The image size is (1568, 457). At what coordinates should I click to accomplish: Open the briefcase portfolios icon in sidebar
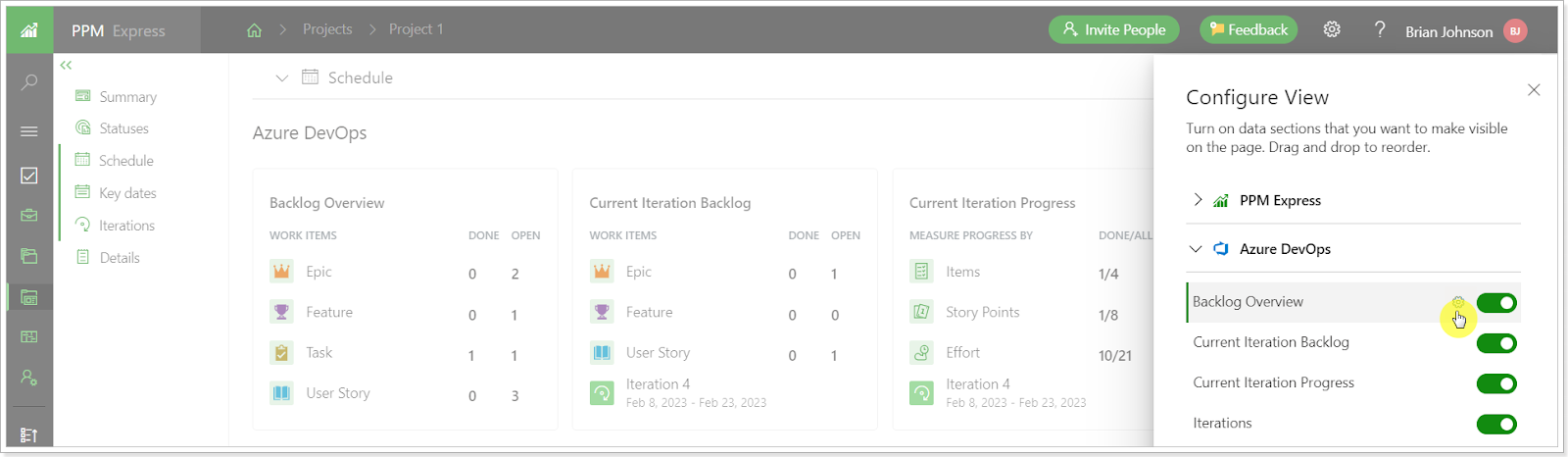point(29,215)
